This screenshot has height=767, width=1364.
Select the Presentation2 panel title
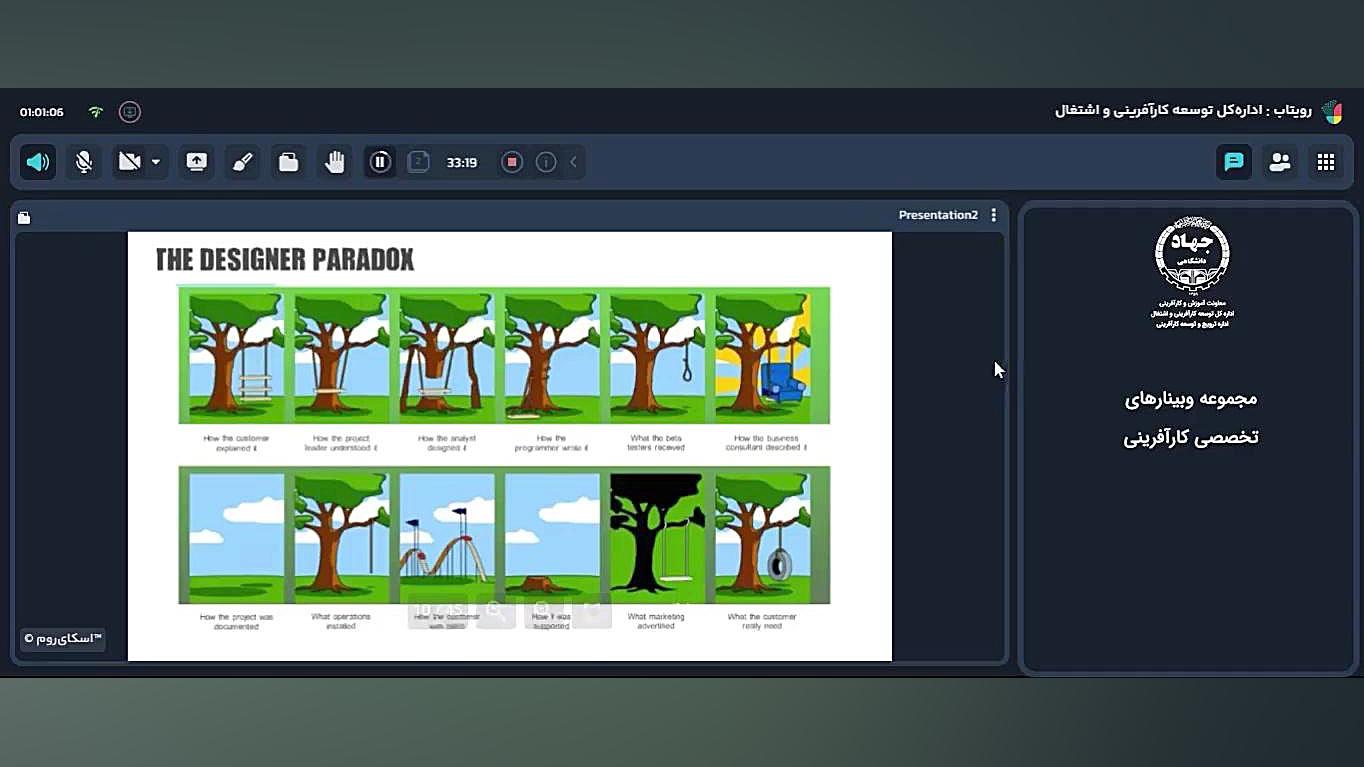(938, 215)
